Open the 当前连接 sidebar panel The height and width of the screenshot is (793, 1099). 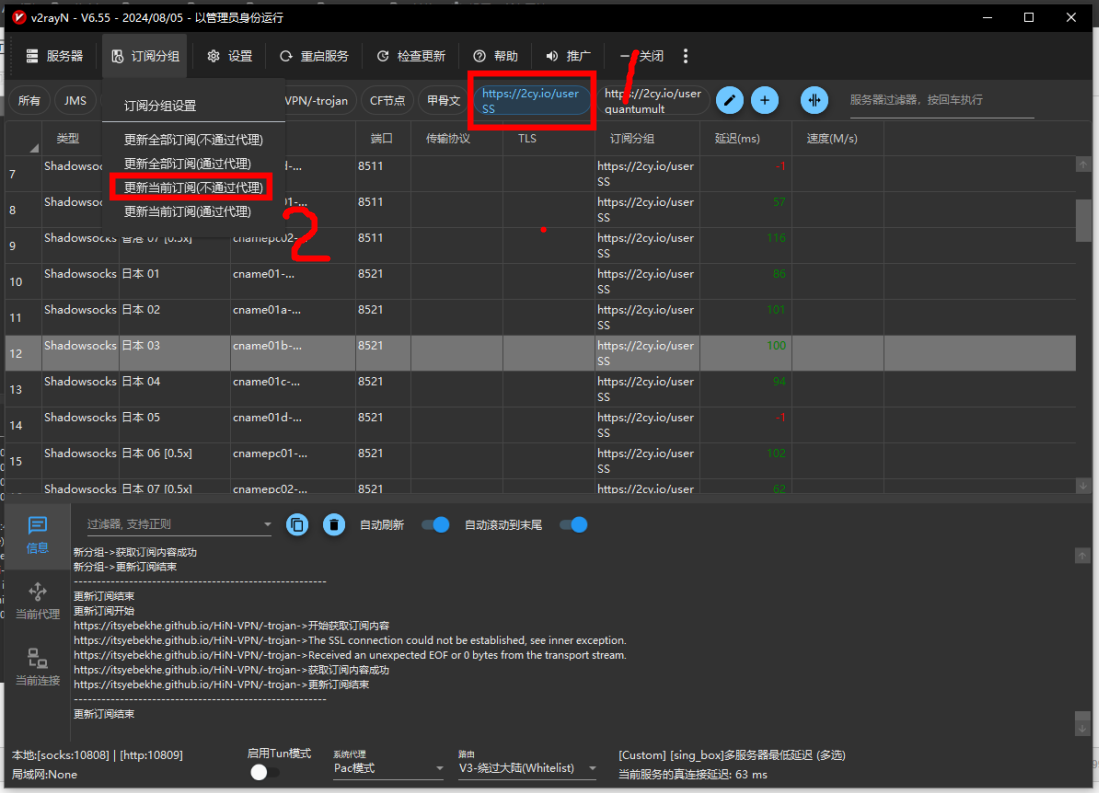[37, 667]
